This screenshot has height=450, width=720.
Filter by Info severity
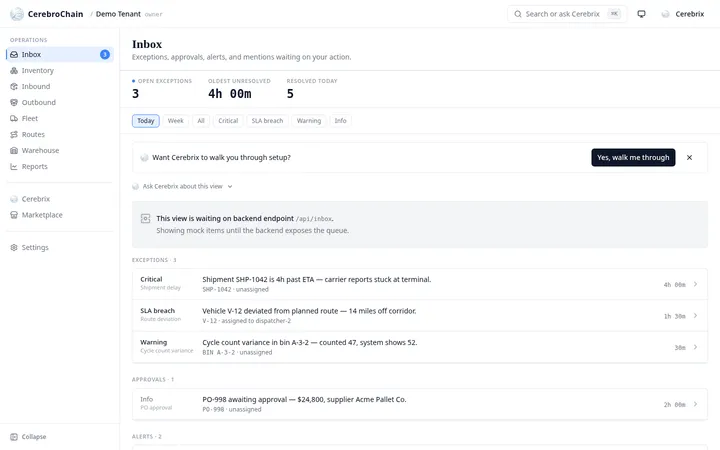(340, 121)
